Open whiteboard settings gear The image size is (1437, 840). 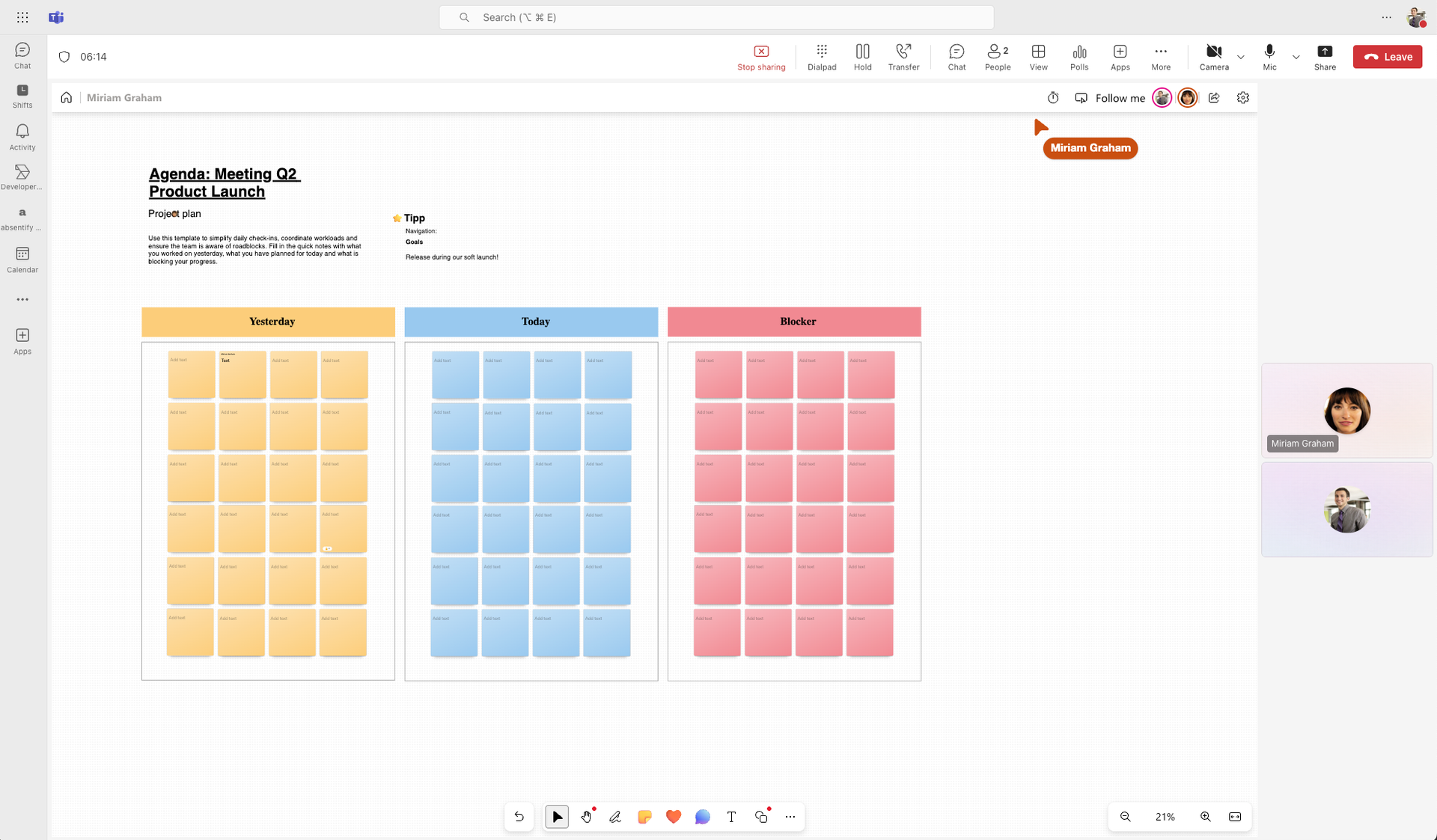pyautogui.click(x=1243, y=98)
